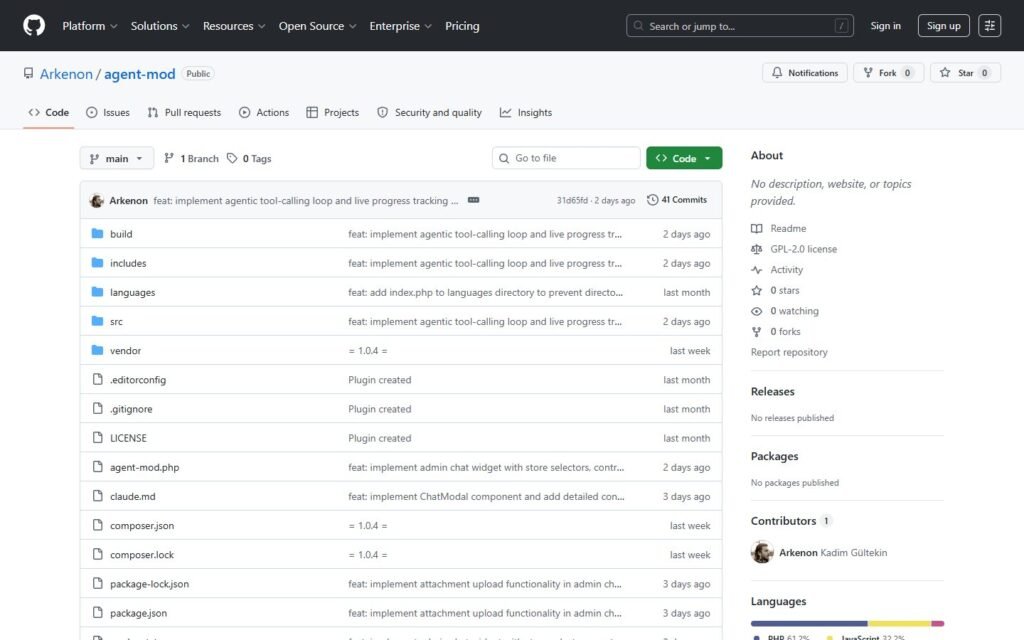Expand the Solutions menu
This screenshot has height=640, width=1024.
pyautogui.click(x=160, y=25)
